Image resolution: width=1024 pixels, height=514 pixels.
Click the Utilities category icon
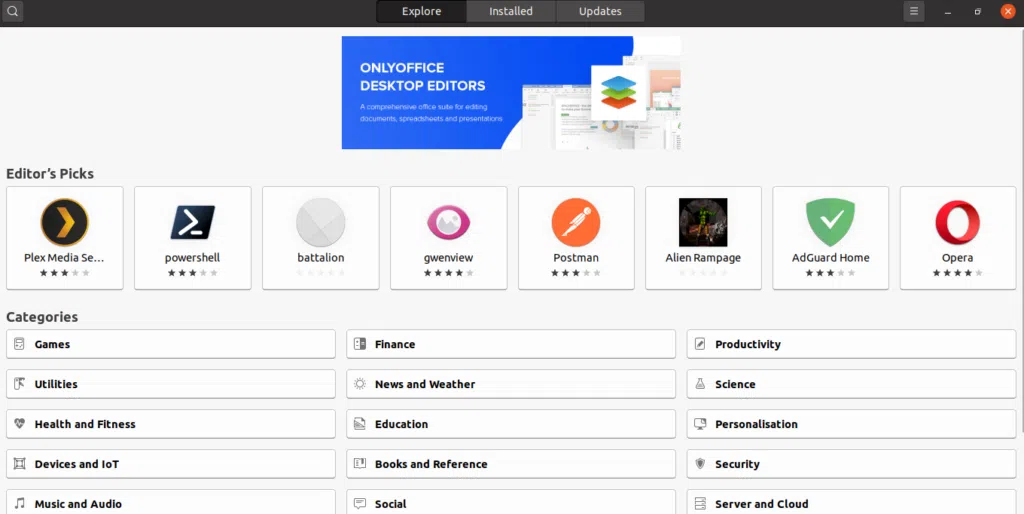click(x=20, y=383)
